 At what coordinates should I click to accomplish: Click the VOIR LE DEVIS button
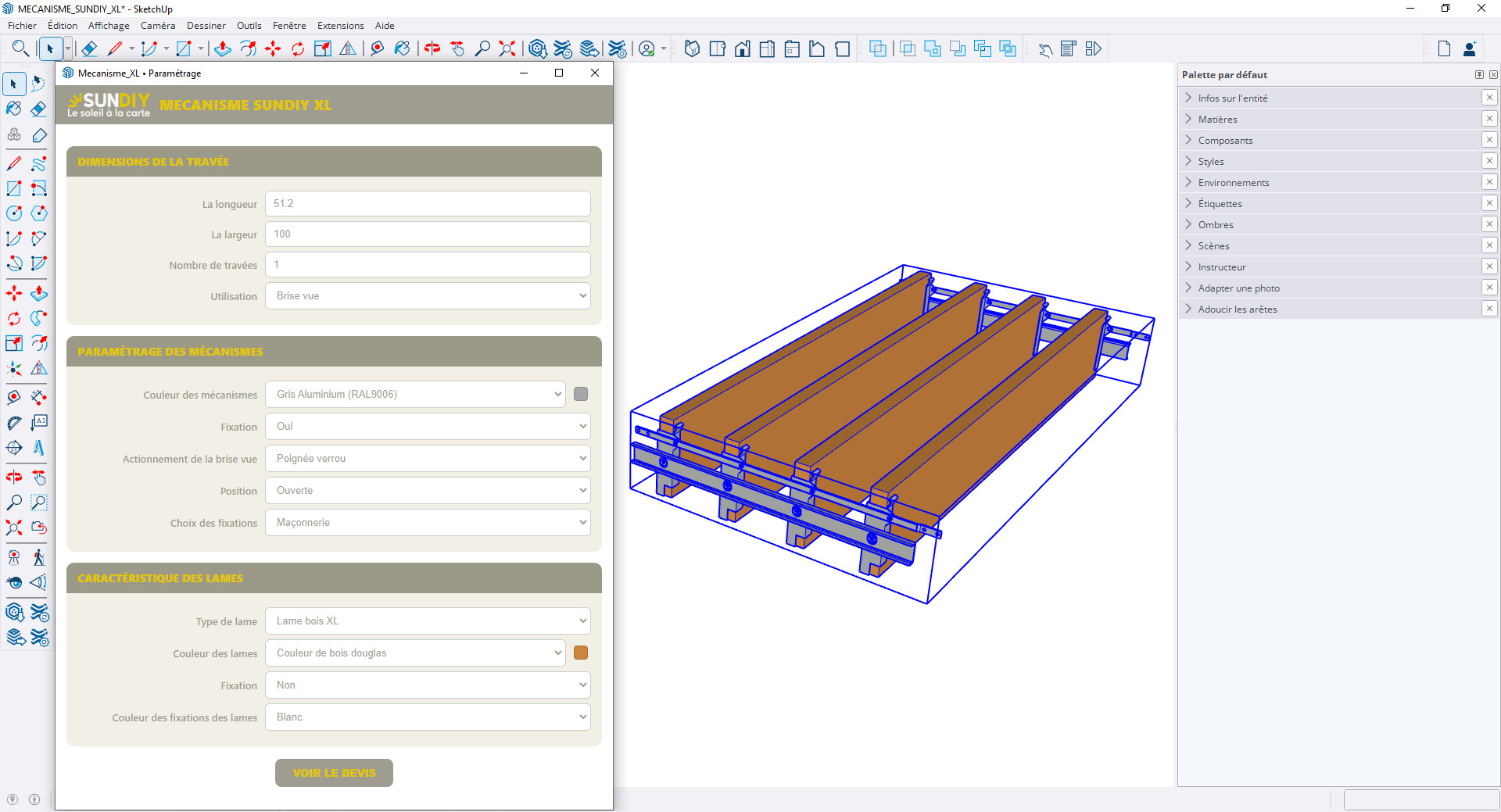pos(334,773)
